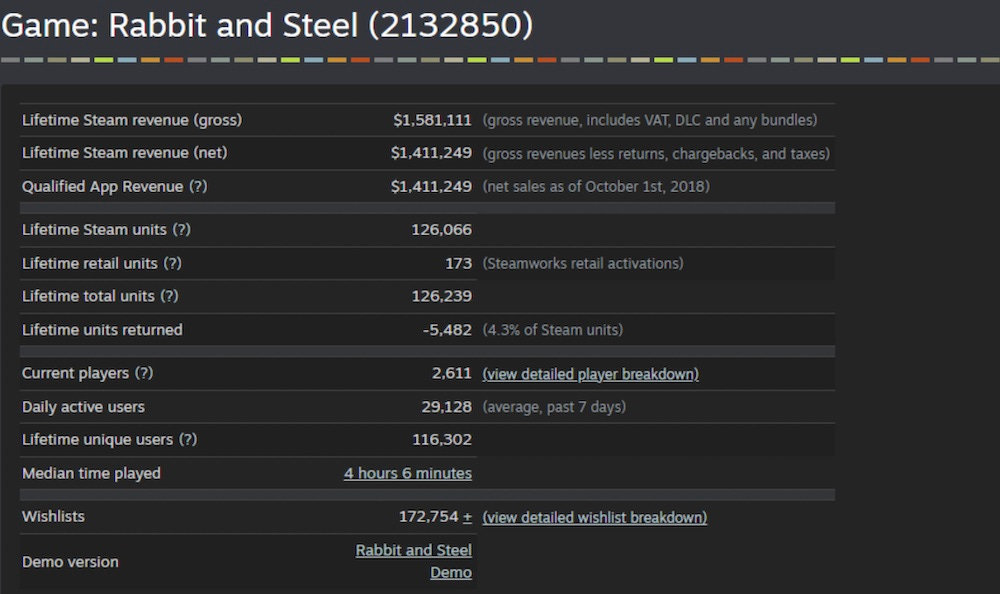
Task: Click the daily active users value 29,128
Action: point(446,407)
